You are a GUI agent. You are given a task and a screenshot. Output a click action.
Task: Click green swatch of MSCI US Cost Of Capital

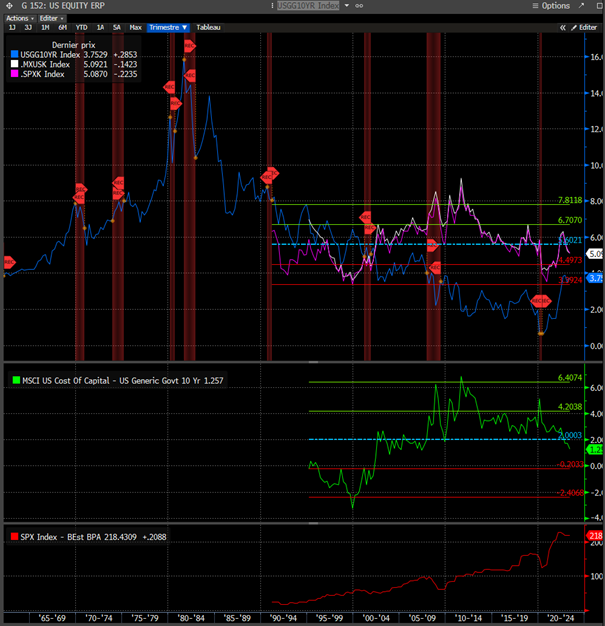[x=13, y=379]
